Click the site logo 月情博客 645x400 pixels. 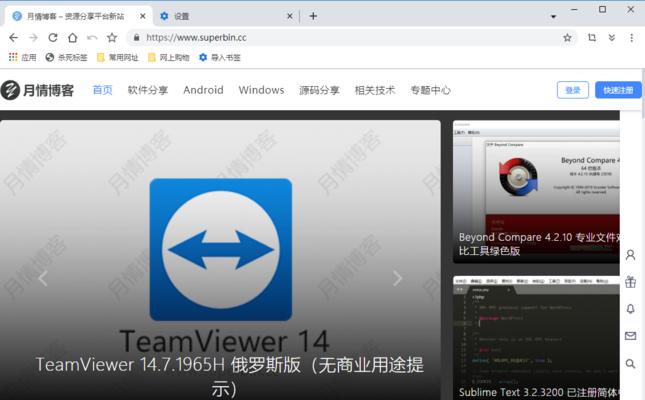[x=37, y=90]
